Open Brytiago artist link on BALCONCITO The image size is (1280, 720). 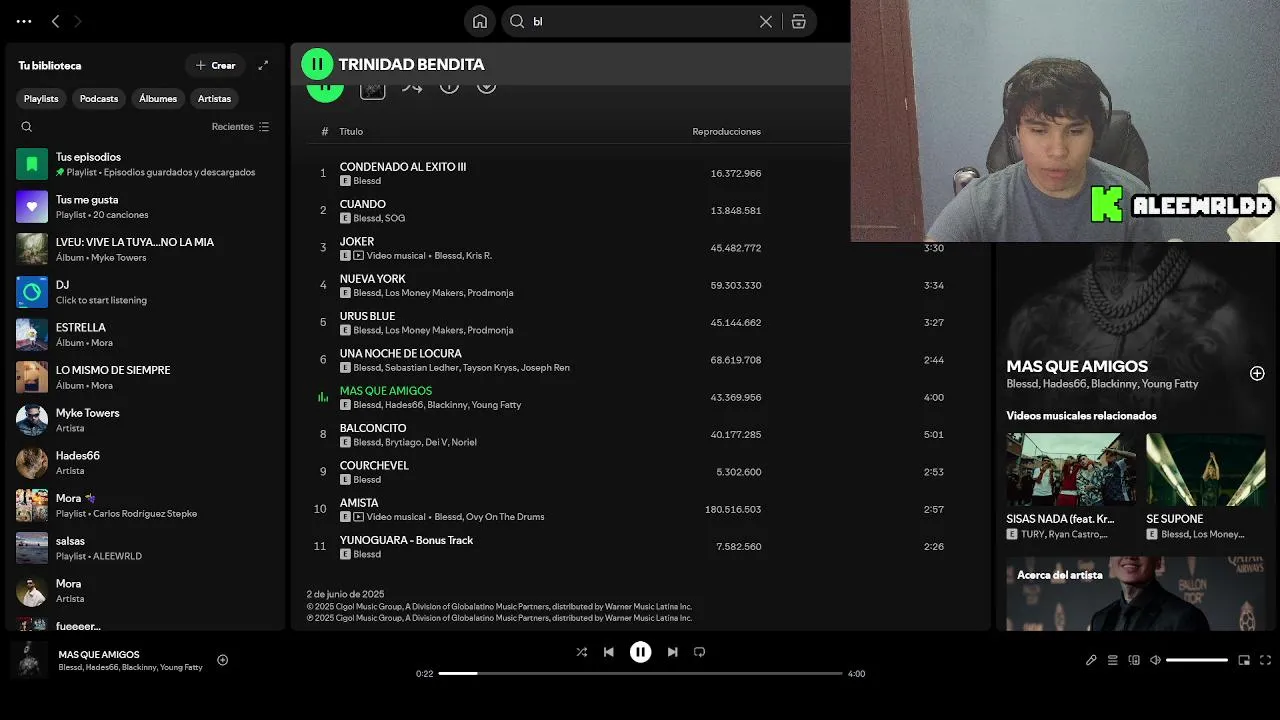404,442
